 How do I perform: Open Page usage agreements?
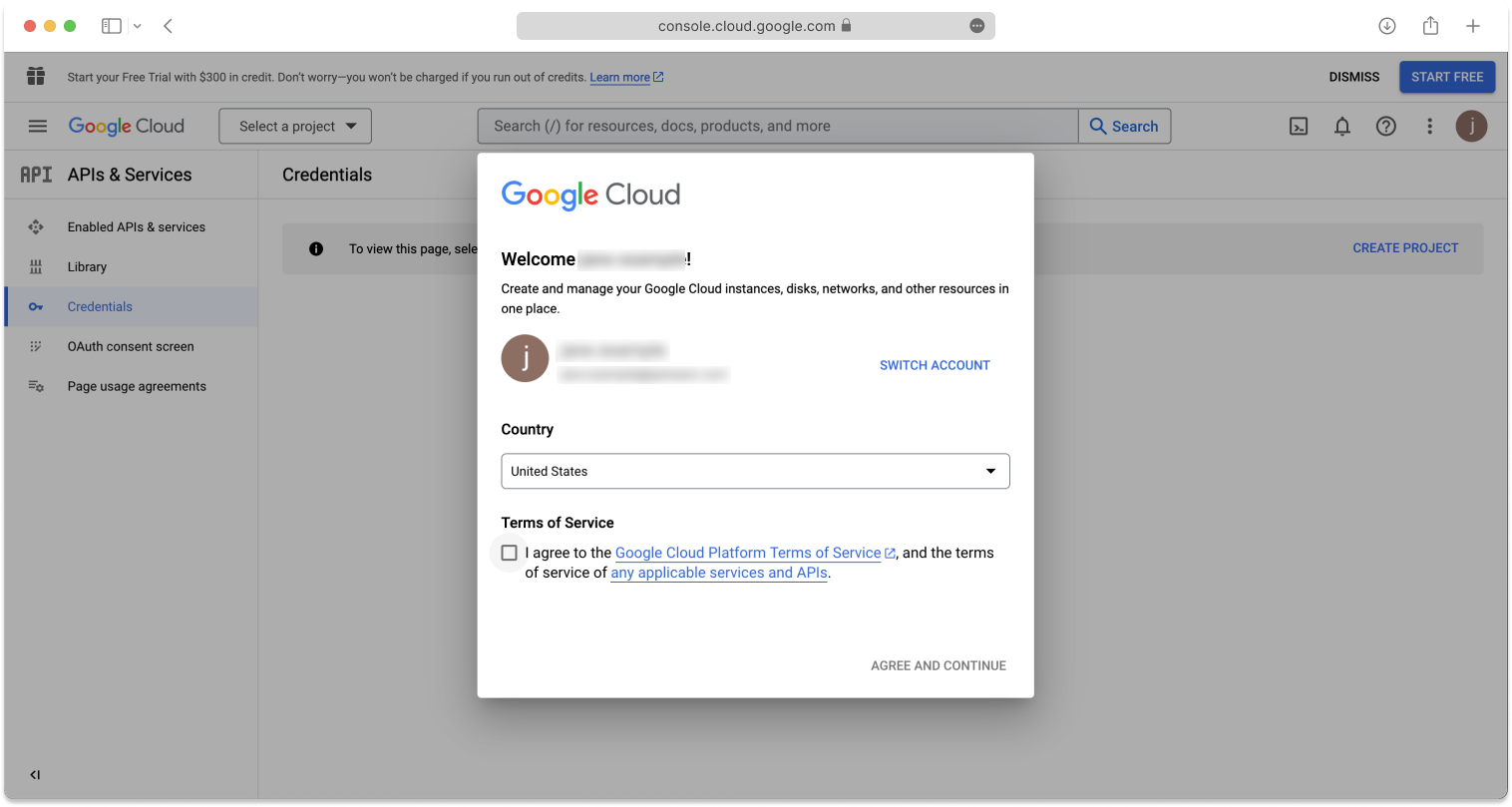tap(137, 386)
